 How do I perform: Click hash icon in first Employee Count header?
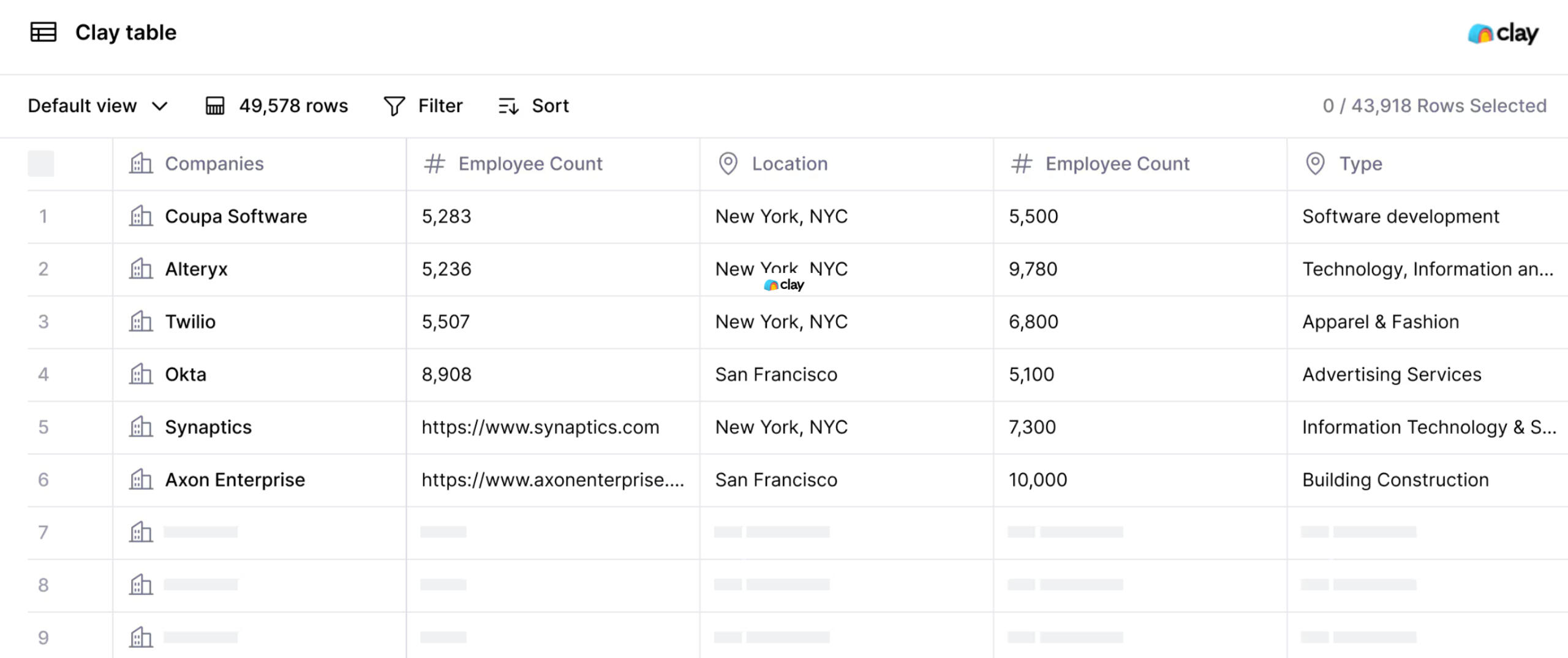click(434, 163)
